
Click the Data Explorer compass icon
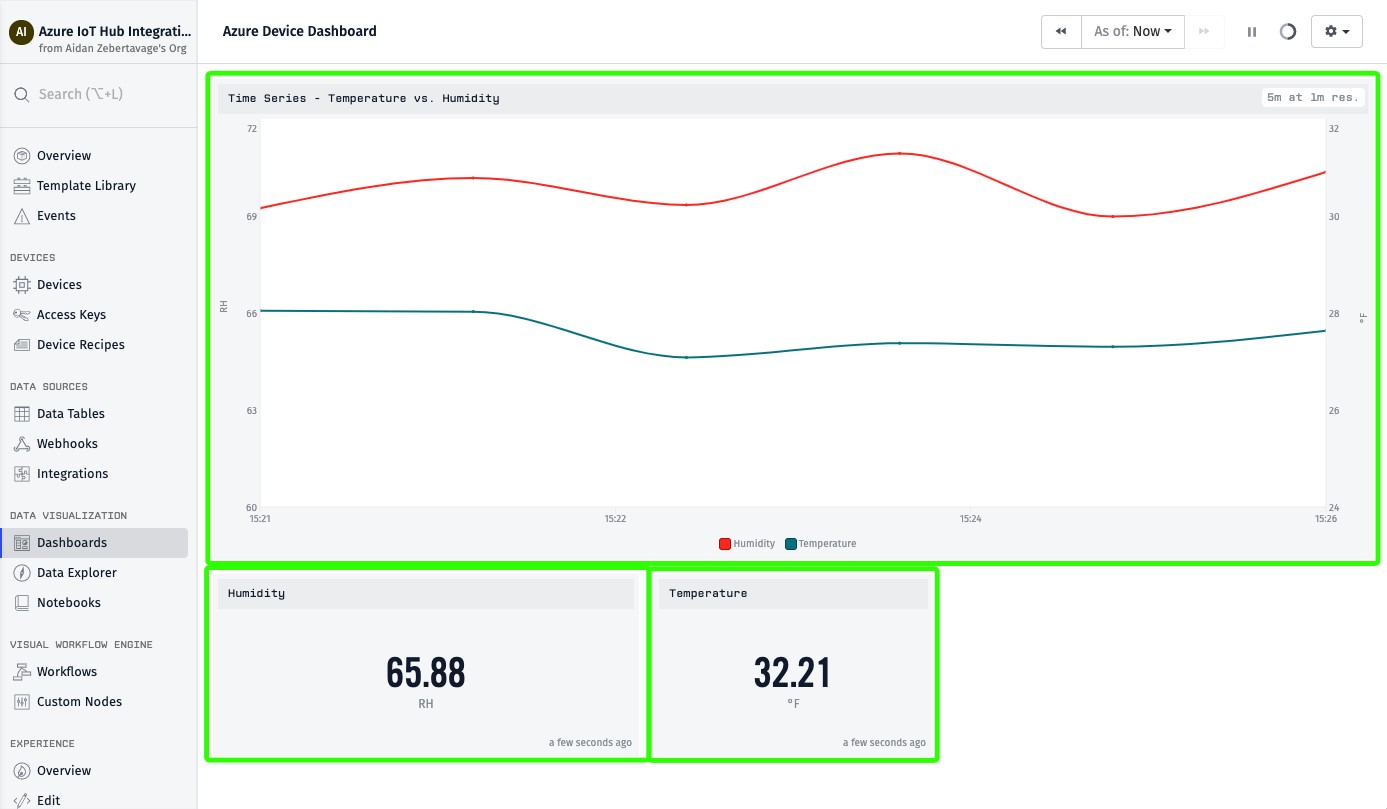coord(22,573)
